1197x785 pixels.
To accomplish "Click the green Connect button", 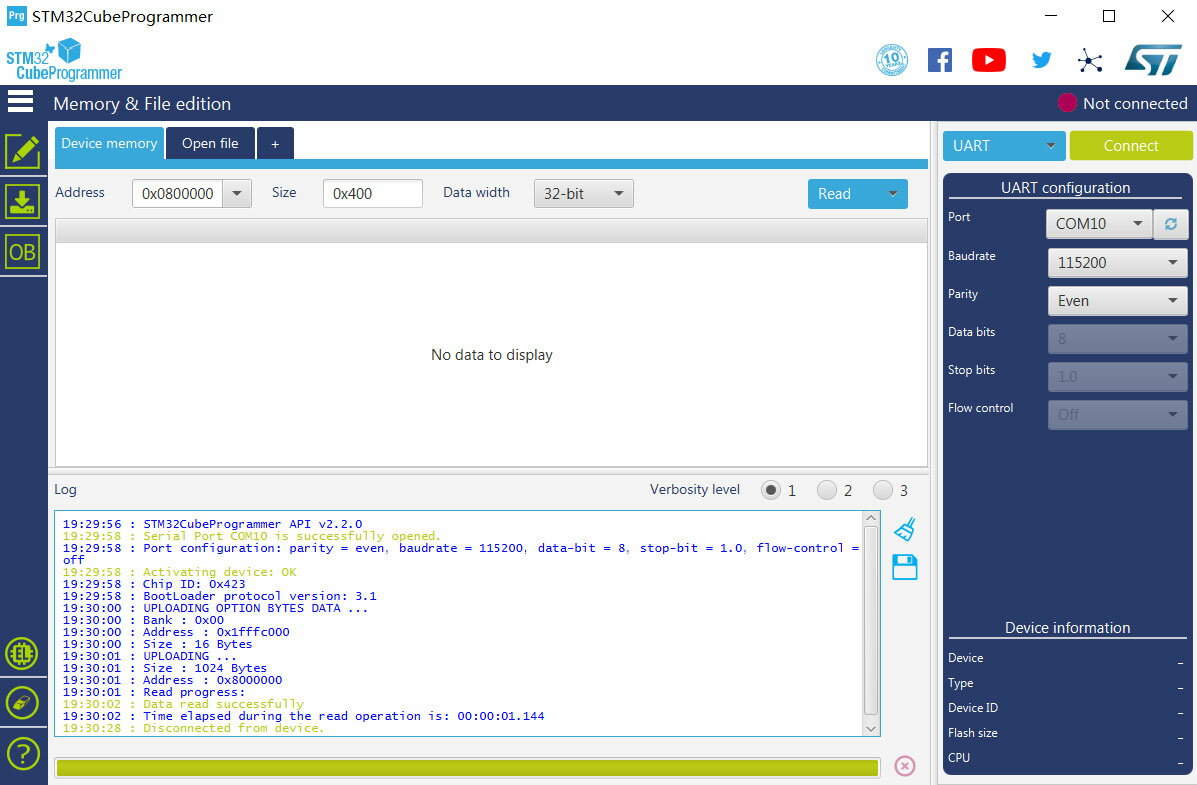I will coord(1130,146).
